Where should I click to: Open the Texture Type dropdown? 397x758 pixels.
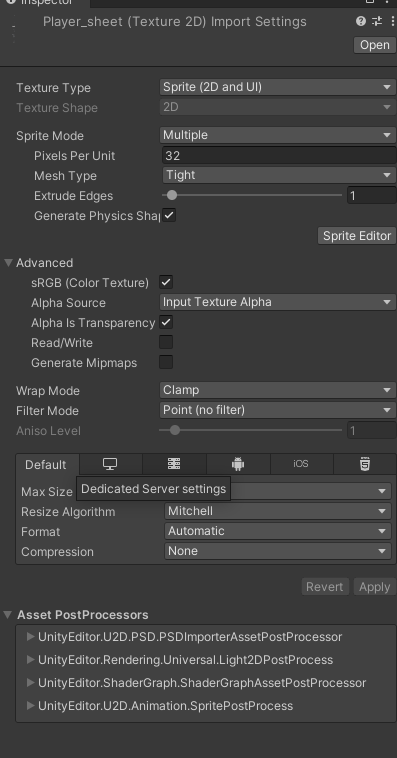click(278, 87)
